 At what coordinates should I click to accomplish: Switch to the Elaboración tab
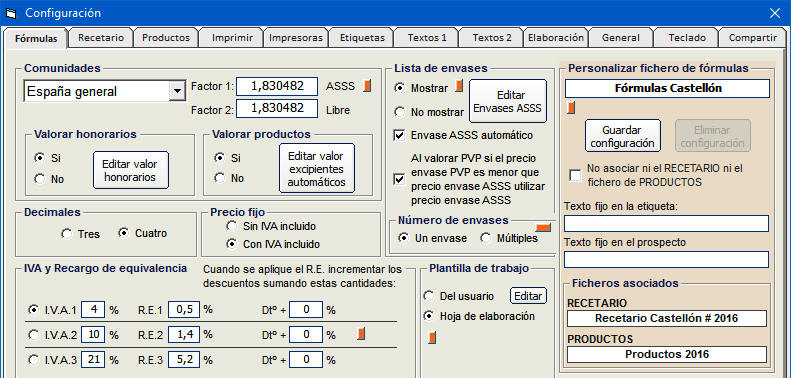556,38
